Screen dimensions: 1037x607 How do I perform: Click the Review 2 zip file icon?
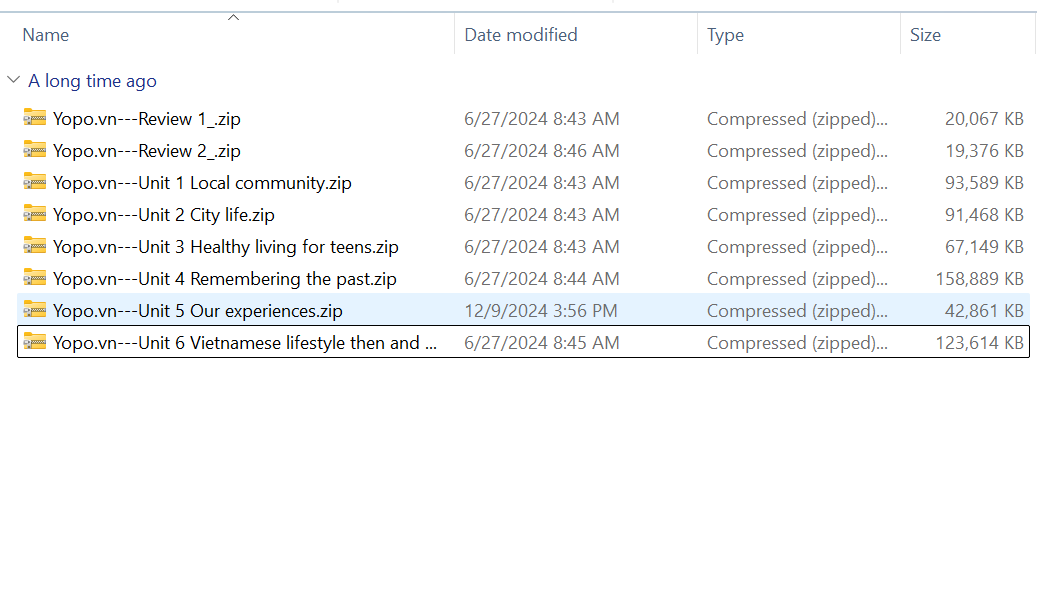point(35,150)
